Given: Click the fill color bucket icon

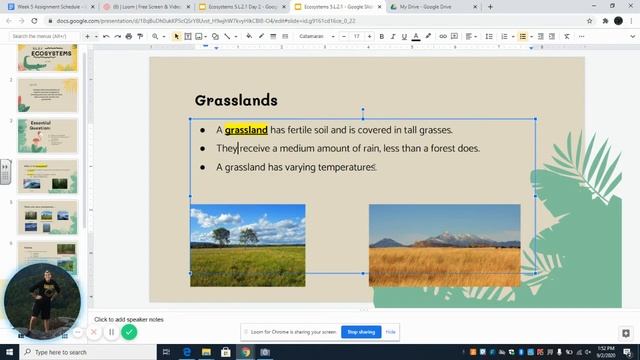Looking at the screenshot, I should [249, 36].
